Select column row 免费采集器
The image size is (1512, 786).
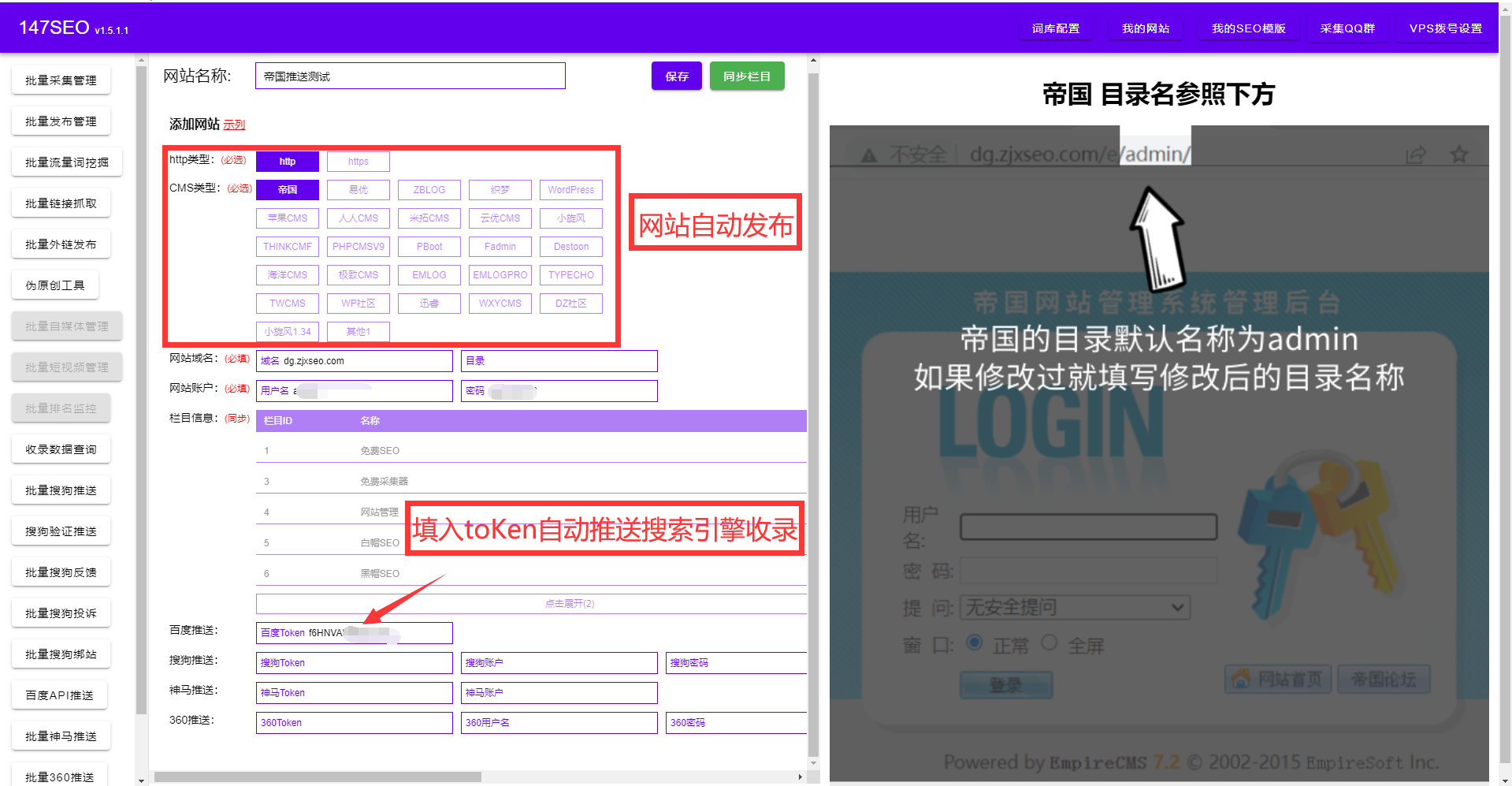(531, 481)
